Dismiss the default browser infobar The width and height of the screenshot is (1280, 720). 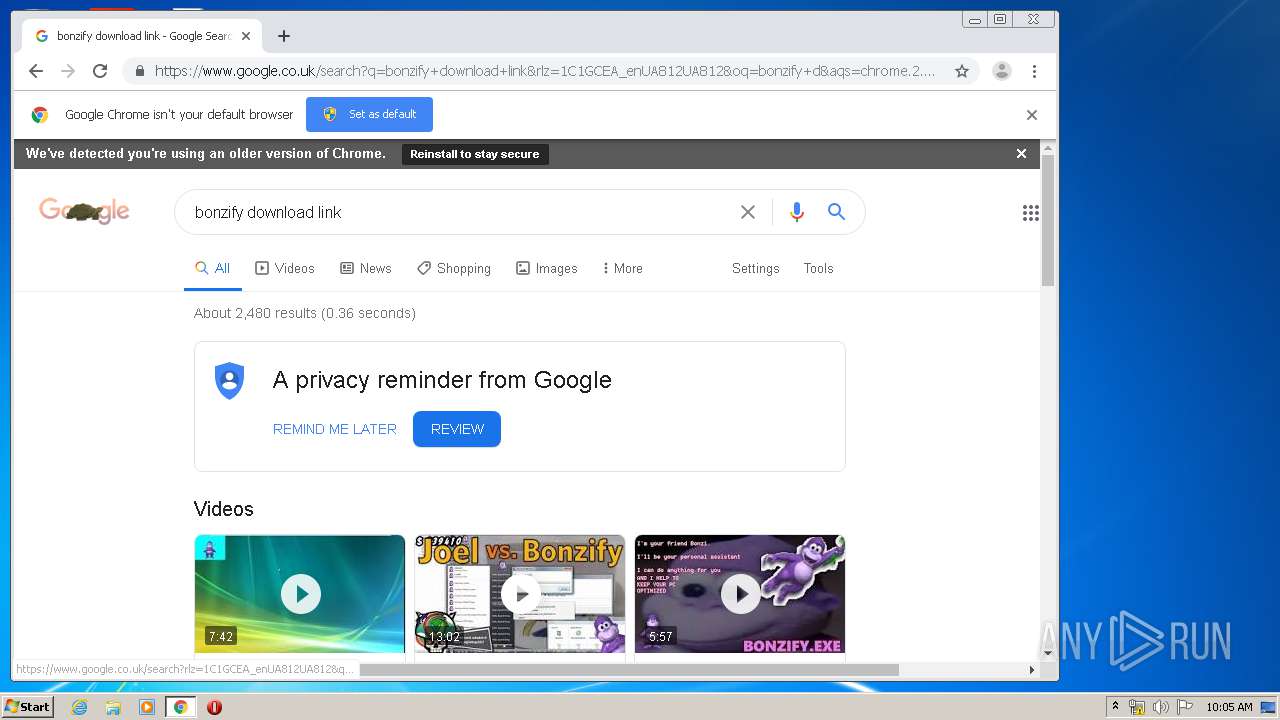coord(1032,115)
